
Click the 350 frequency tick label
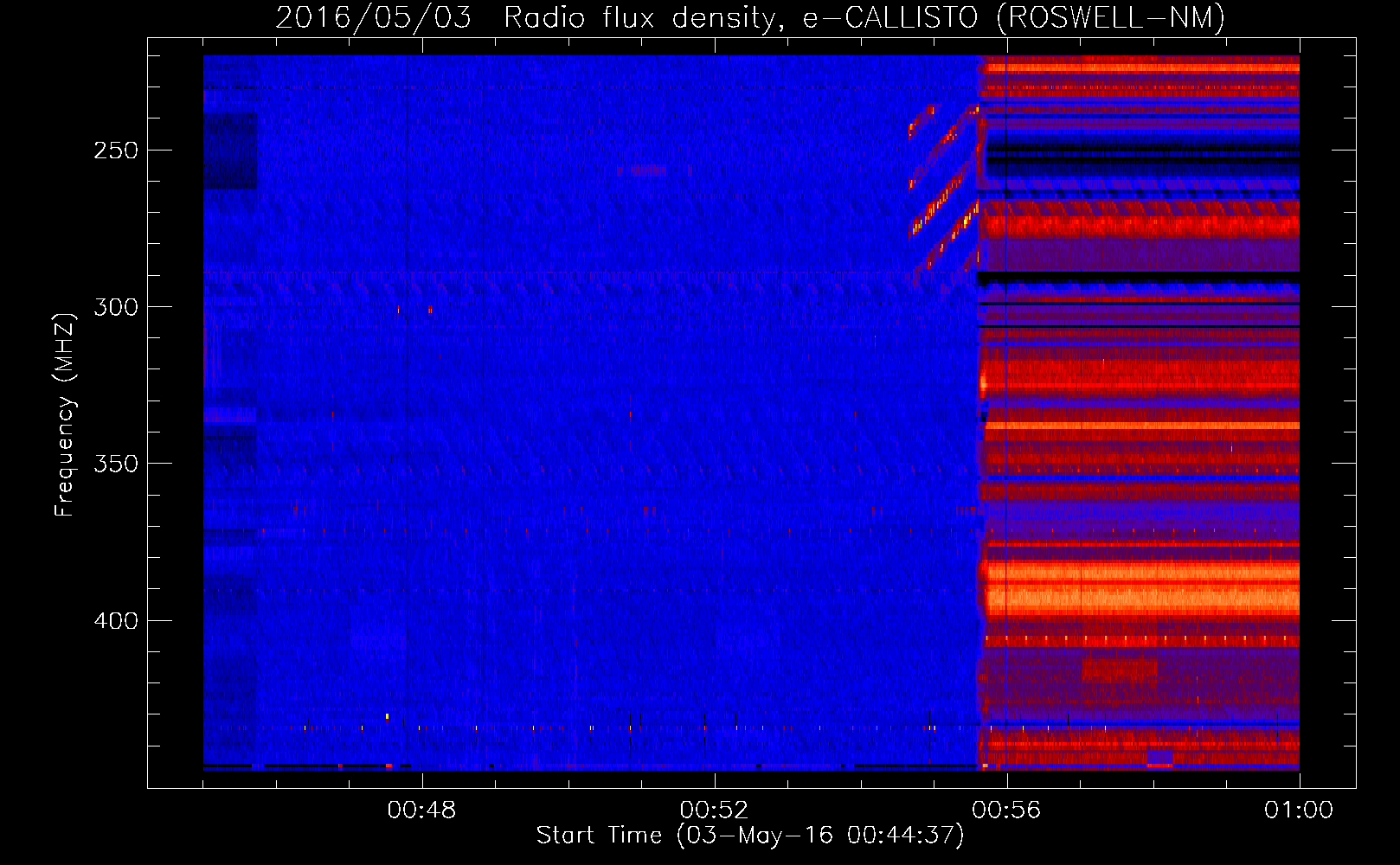click(116, 464)
